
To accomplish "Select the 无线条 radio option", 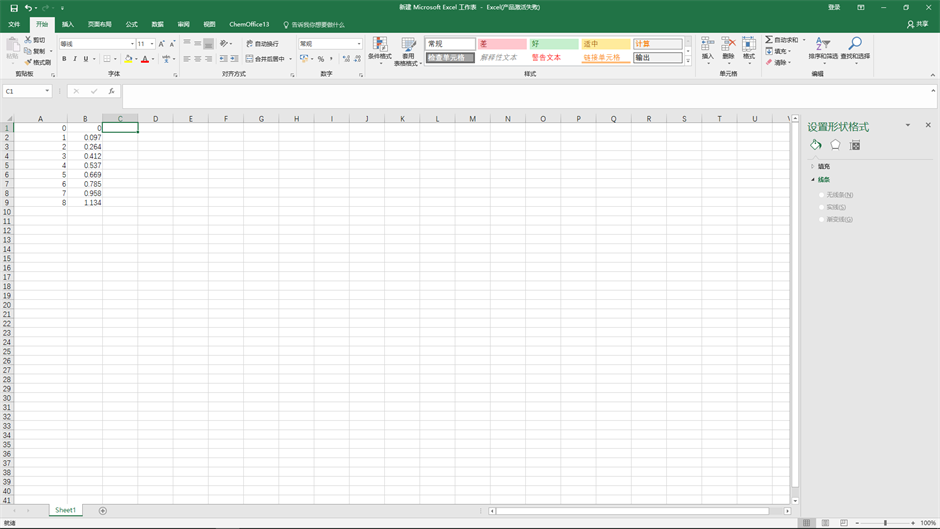I will pos(822,195).
